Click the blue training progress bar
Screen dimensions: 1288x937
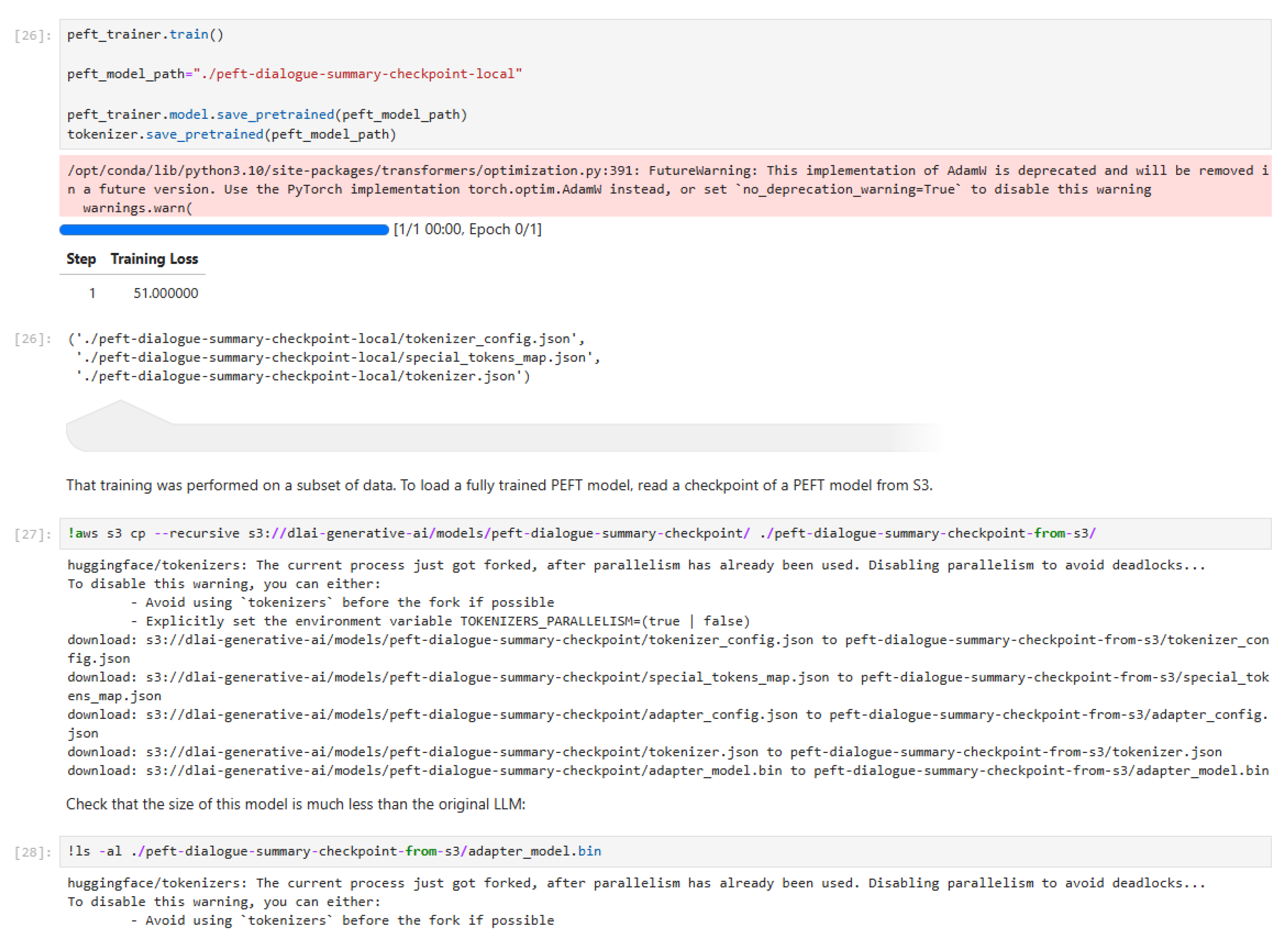point(224,230)
